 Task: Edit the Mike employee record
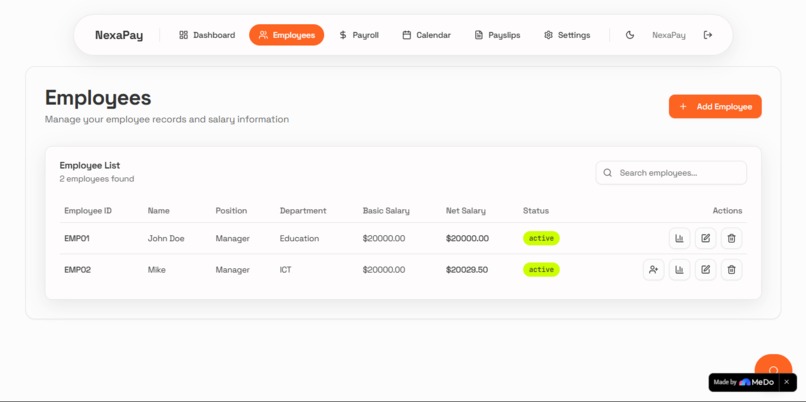705,270
